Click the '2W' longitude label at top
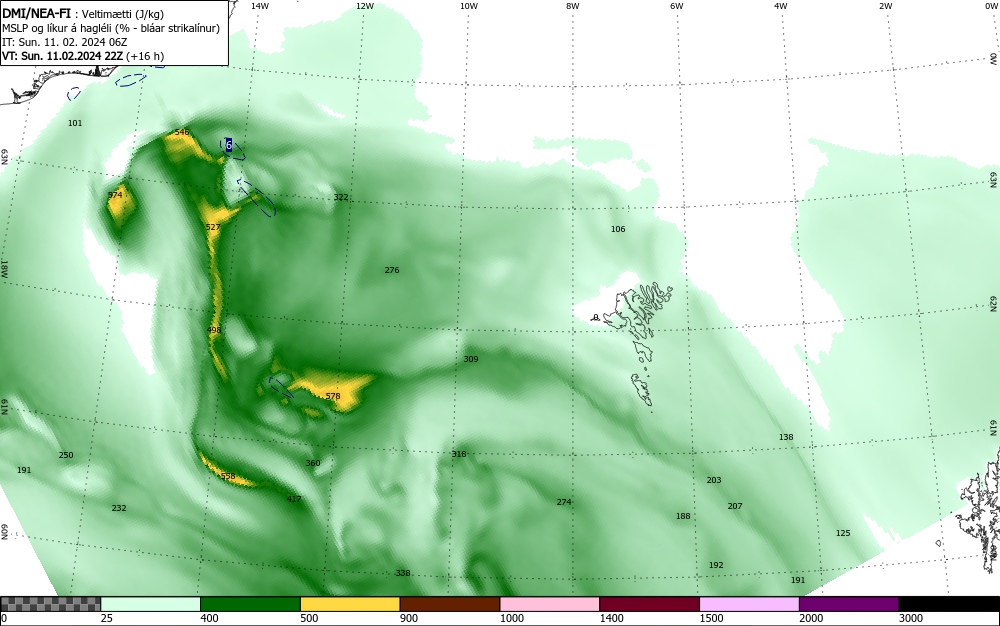The height and width of the screenshot is (626, 1000). click(885, 6)
